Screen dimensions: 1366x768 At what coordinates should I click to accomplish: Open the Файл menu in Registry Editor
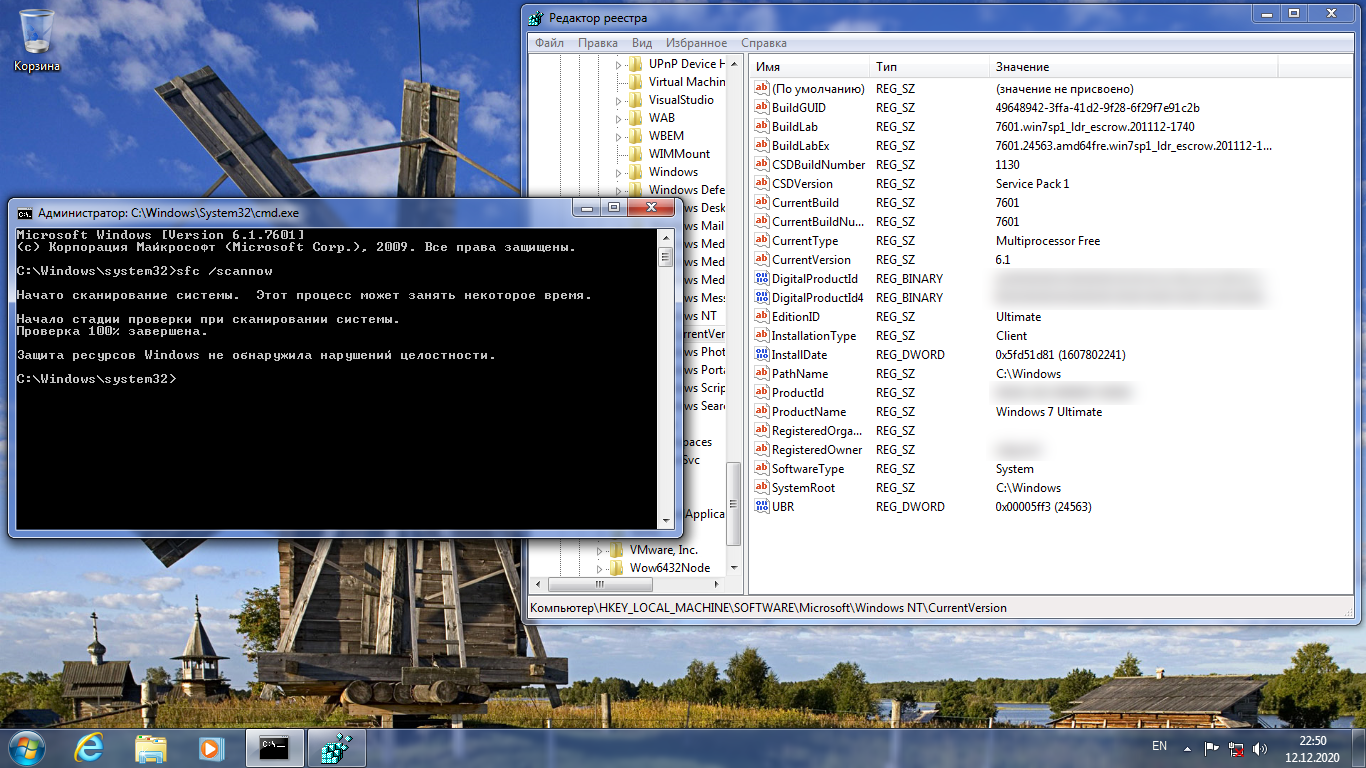pyautogui.click(x=549, y=43)
